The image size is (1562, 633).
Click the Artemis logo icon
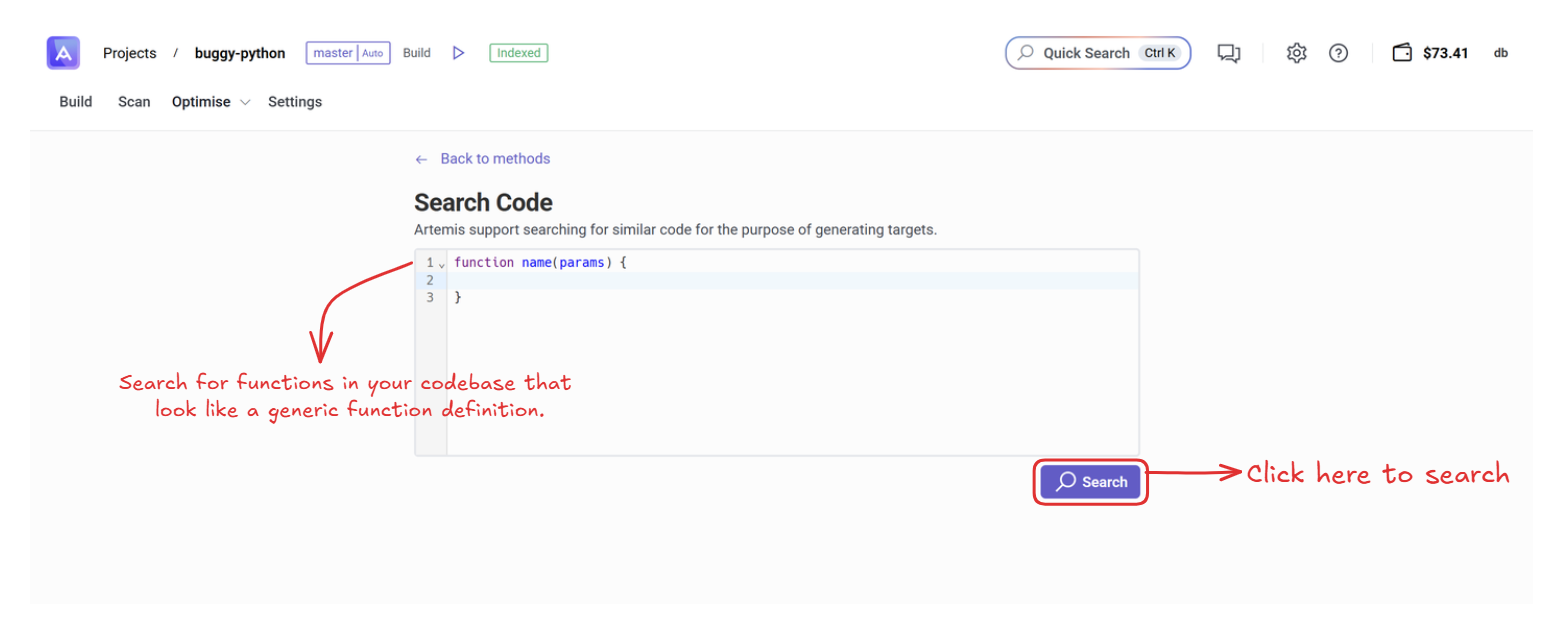[63, 53]
